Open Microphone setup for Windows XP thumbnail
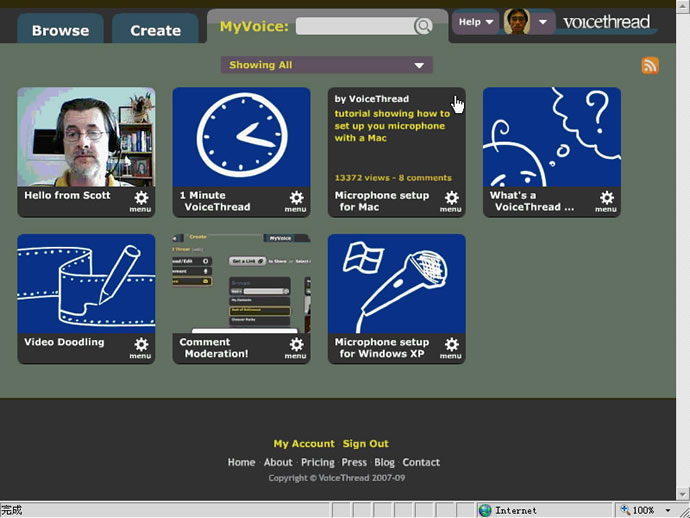690x518 pixels. 397,284
